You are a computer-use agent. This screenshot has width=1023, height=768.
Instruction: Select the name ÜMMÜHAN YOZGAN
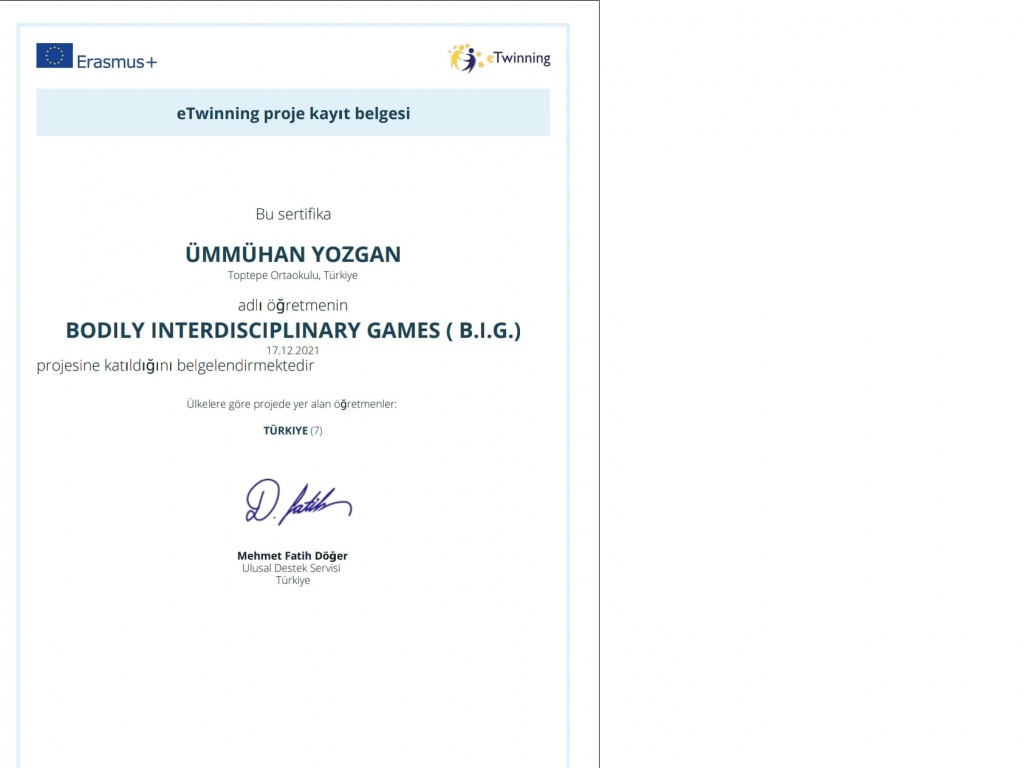tap(293, 254)
